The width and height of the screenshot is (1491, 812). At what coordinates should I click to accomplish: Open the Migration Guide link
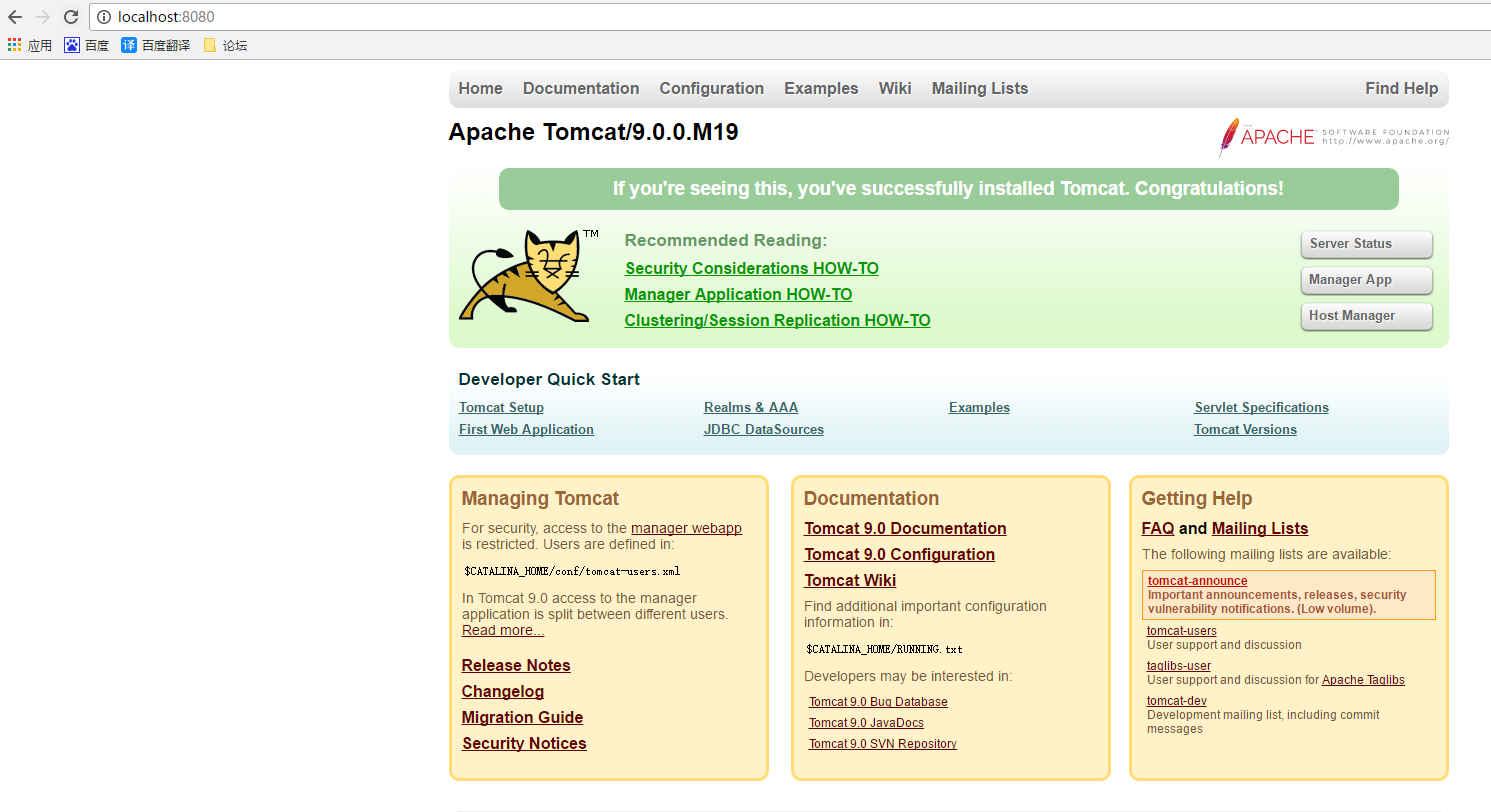[522, 717]
